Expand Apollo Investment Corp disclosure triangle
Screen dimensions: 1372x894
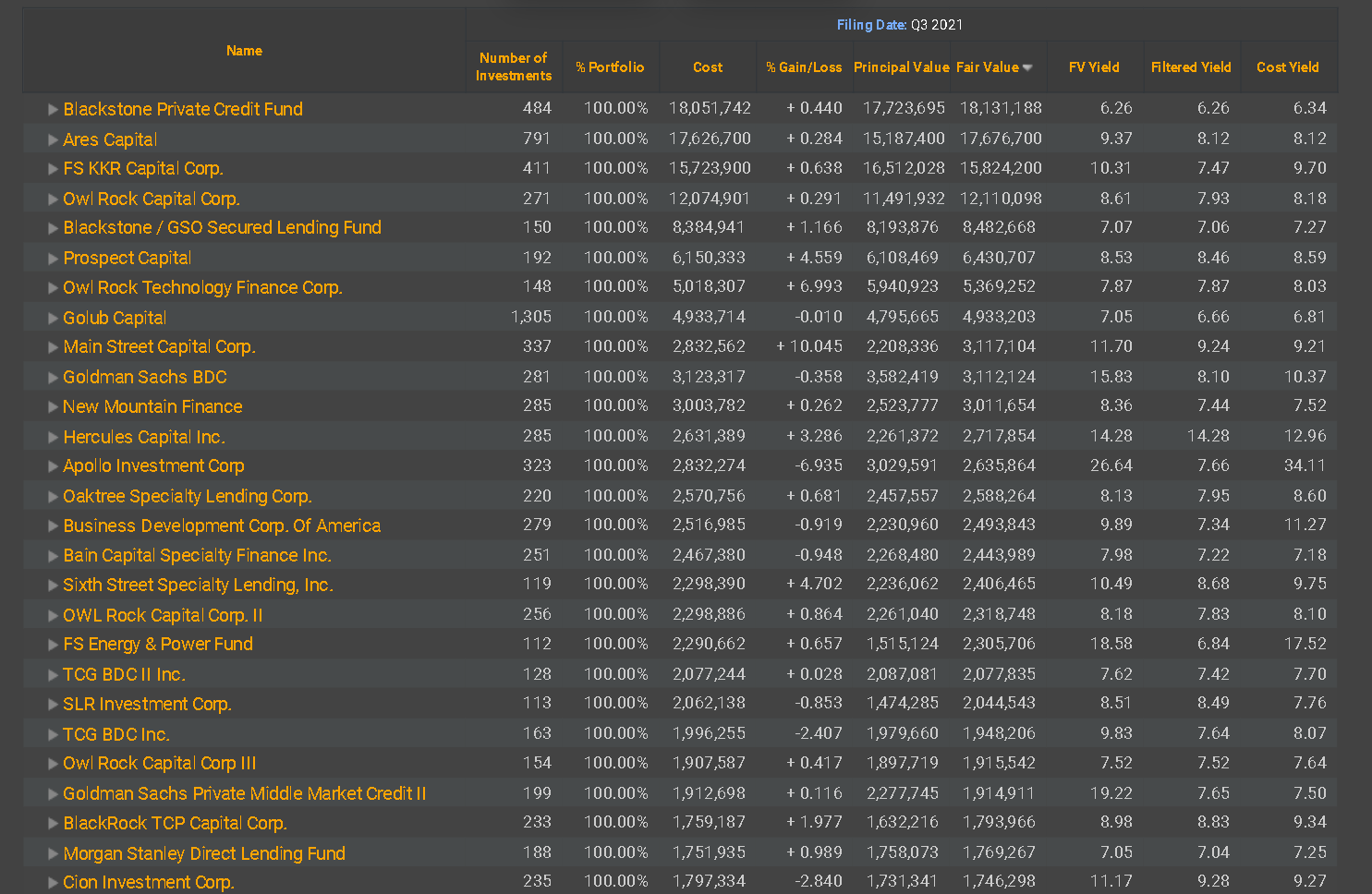pos(53,467)
